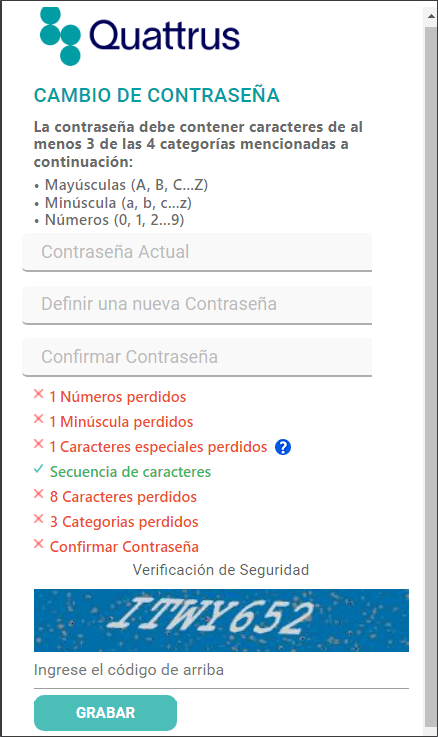The height and width of the screenshot is (737, 438).
Task: Click the CAMBIO DE CONTRASEÑA heading
Action: 156,95
